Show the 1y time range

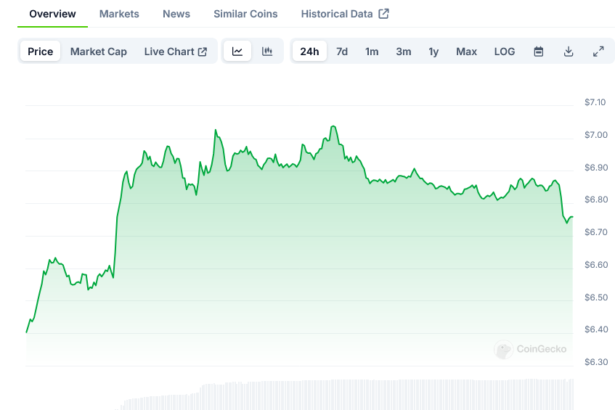[433, 51]
